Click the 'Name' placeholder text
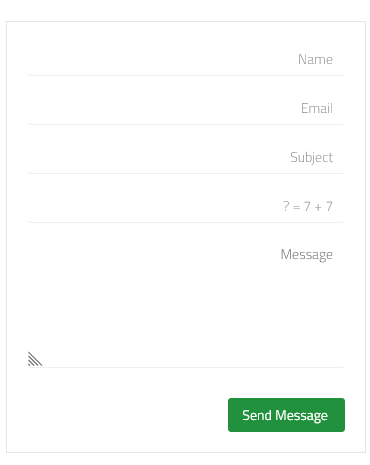Viewport: 370px width, 465px height. 315,59
